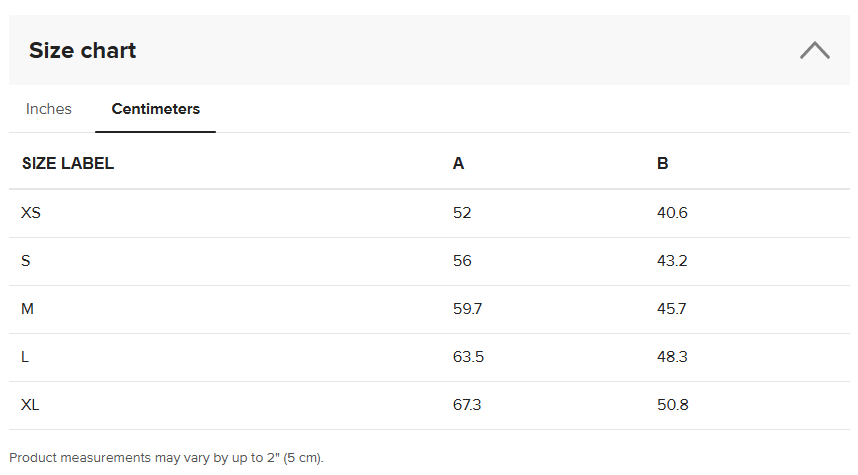This screenshot has height=475, width=858.
Task: Click the A column header
Action: [x=459, y=164]
